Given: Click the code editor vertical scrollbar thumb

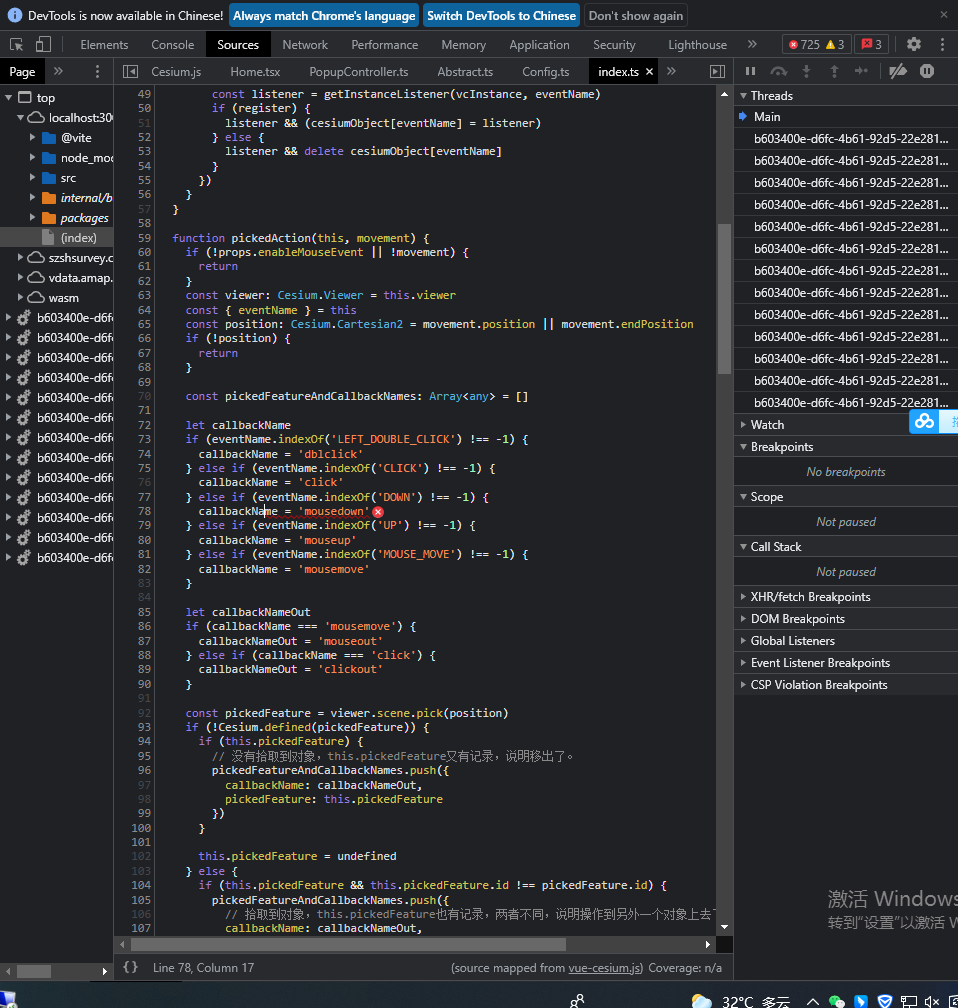Looking at the screenshot, I should tap(724, 298).
